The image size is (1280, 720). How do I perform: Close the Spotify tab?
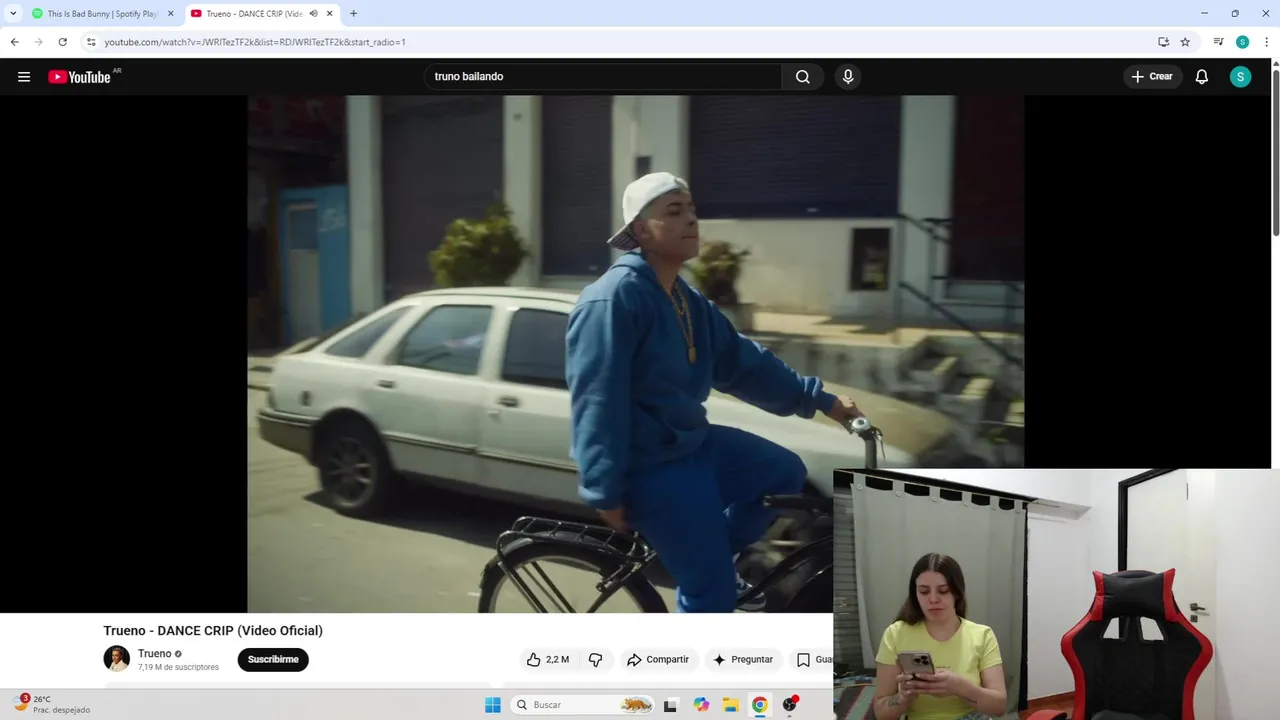170,14
